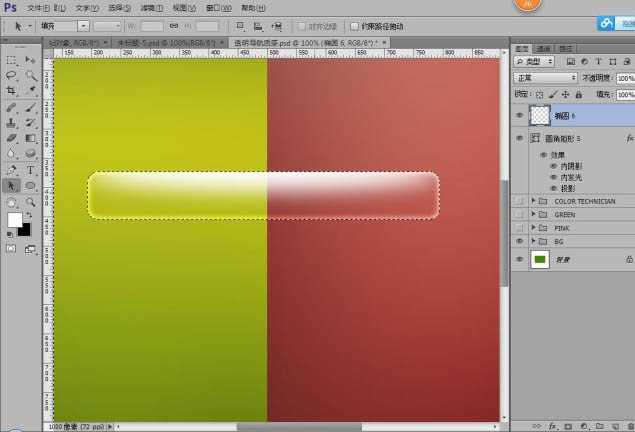Image resolution: width=635 pixels, height=432 pixels.
Task: Select the Eraser tool
Action: pyautogui.click(x=11, y=138)
